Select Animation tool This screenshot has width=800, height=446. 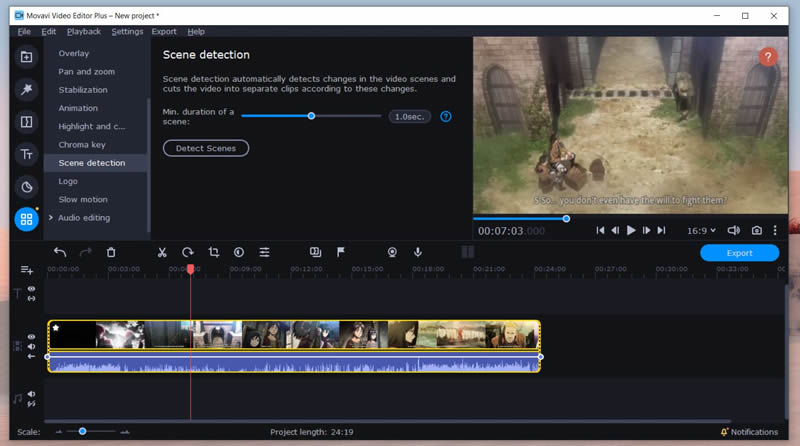click(78, 108)
